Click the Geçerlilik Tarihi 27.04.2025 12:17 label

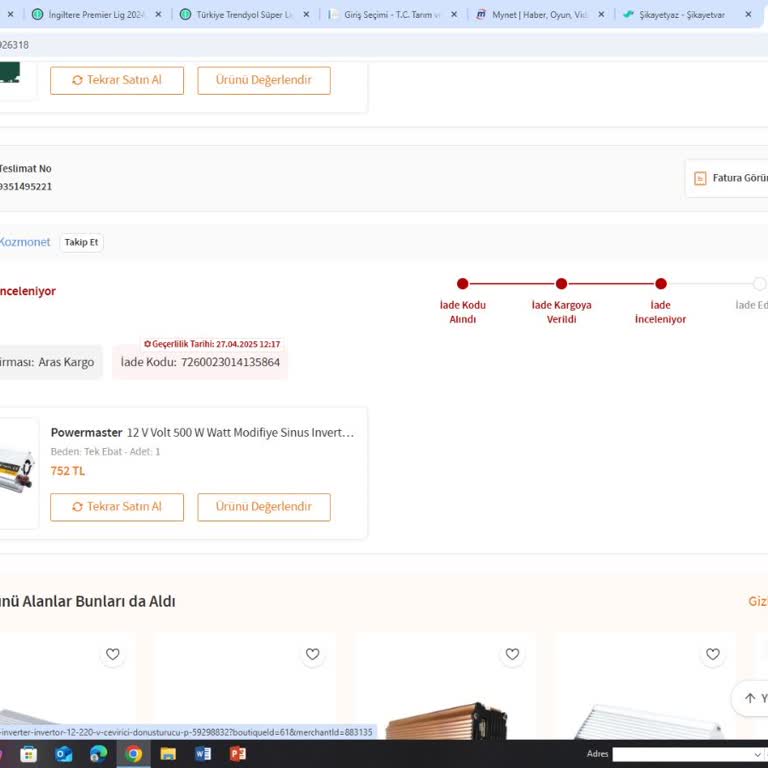tap(212, 344)
